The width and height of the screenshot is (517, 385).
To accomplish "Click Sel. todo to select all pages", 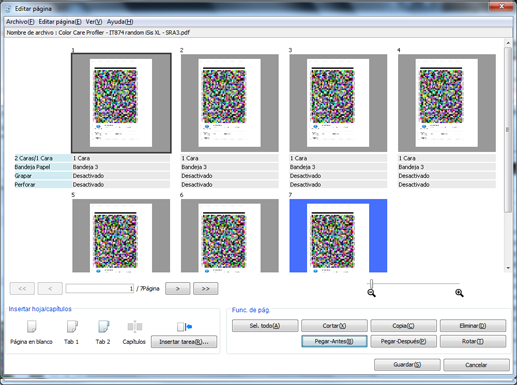I will pos(265,326).
